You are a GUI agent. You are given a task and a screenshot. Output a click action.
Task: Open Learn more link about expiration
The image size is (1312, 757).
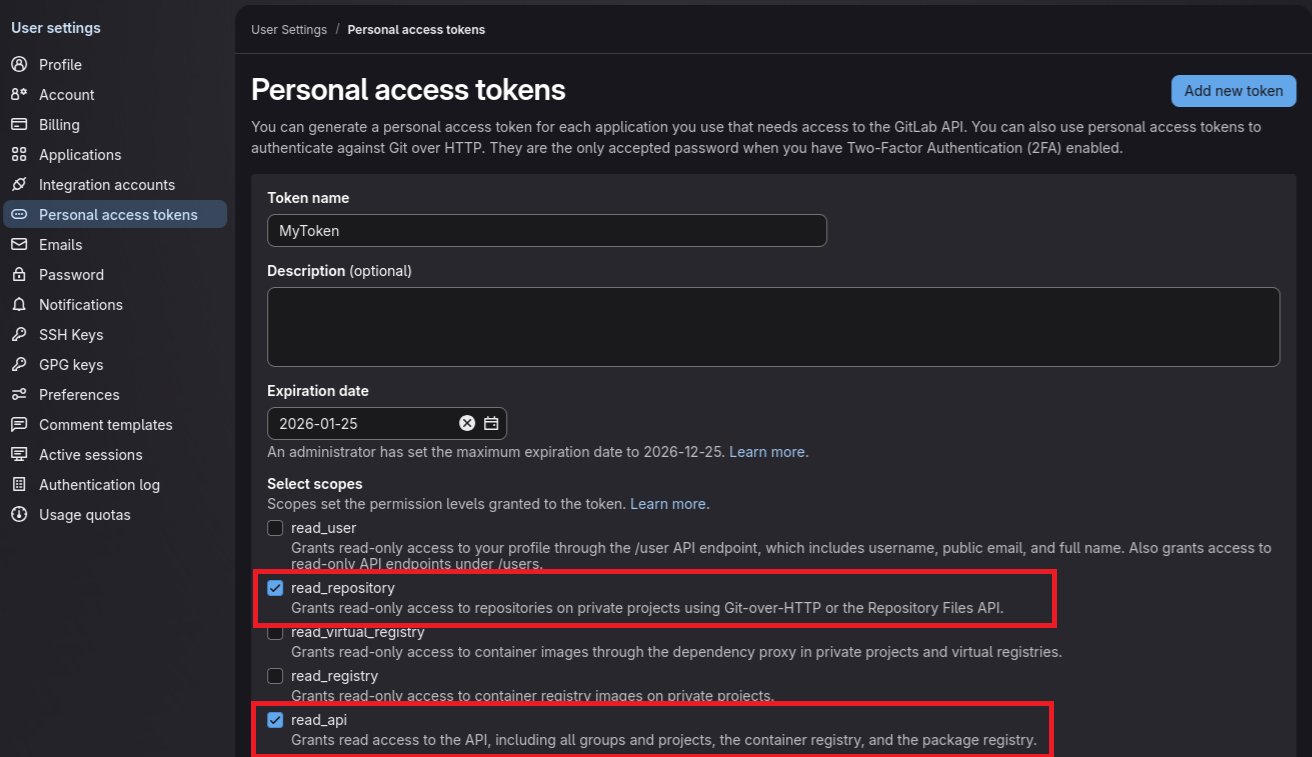[x=767, y=452]
